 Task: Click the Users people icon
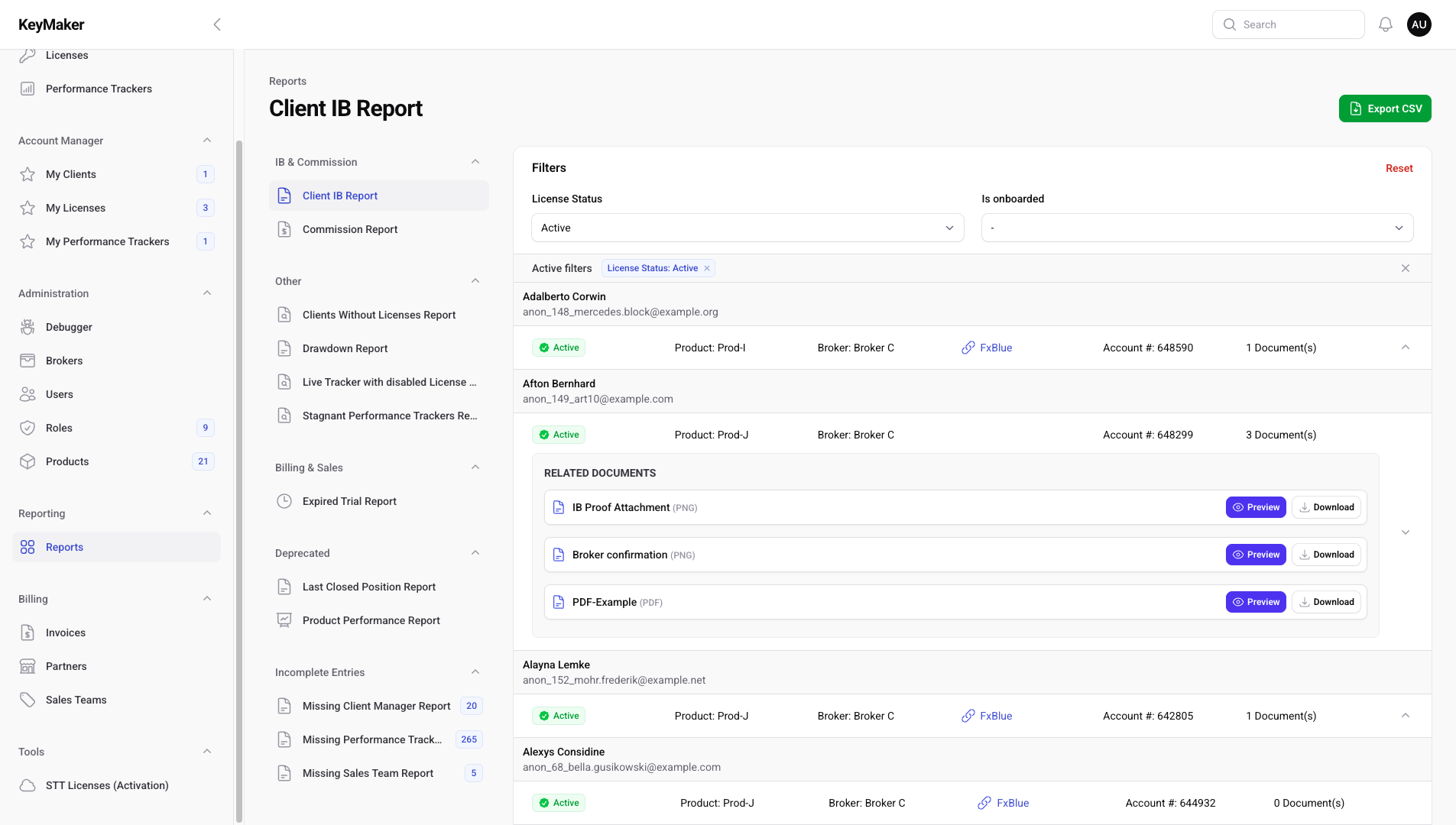(x=28, y=394)
